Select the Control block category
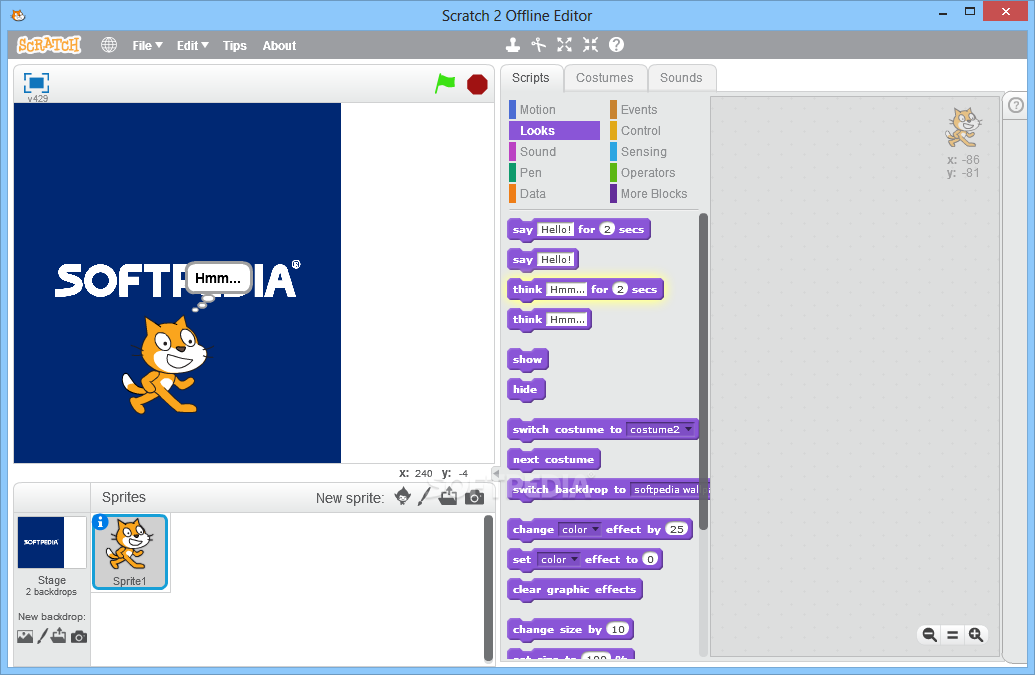 point(653,131)
